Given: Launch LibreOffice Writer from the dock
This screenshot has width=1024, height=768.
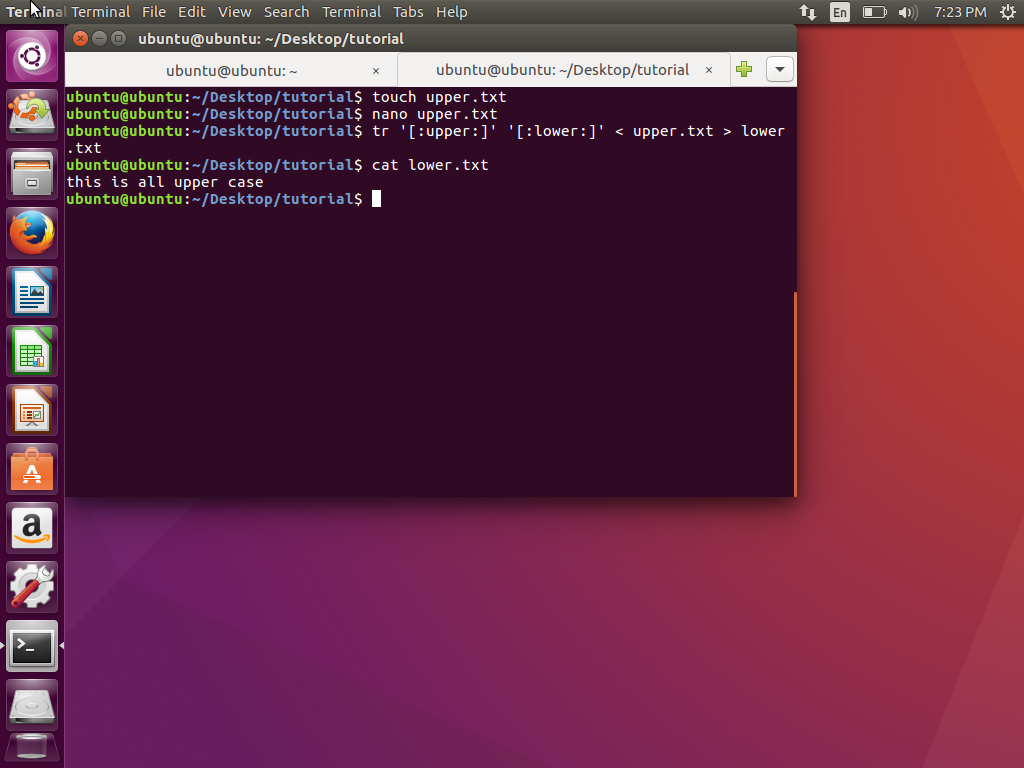Looking at the screenshot, I should point(31,291).
